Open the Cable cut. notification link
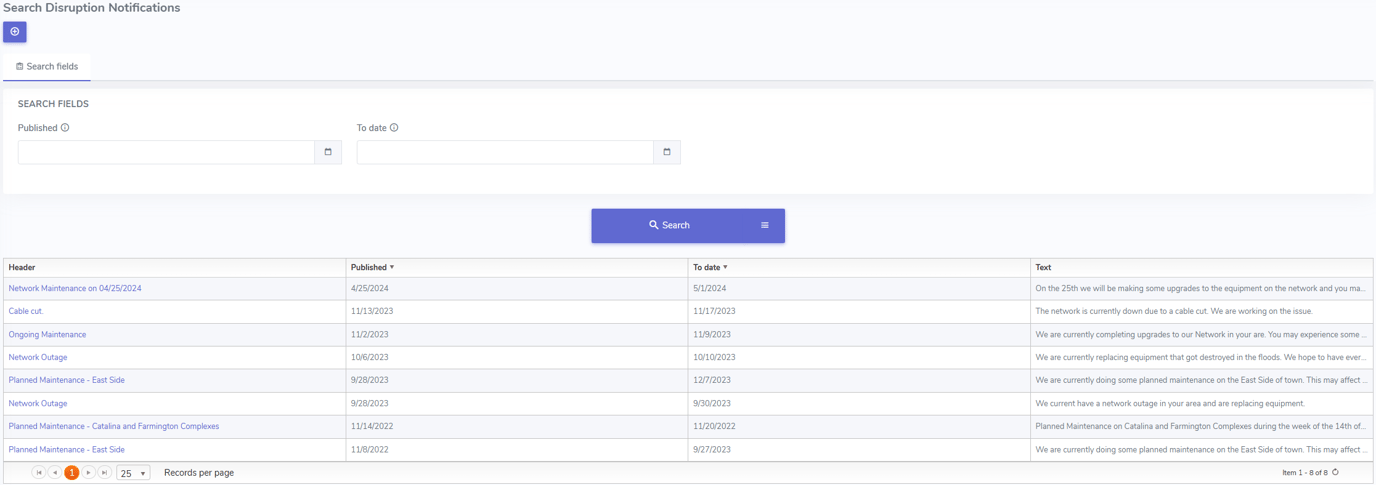Screen dimensions: 1376x485 coord(26,312)
